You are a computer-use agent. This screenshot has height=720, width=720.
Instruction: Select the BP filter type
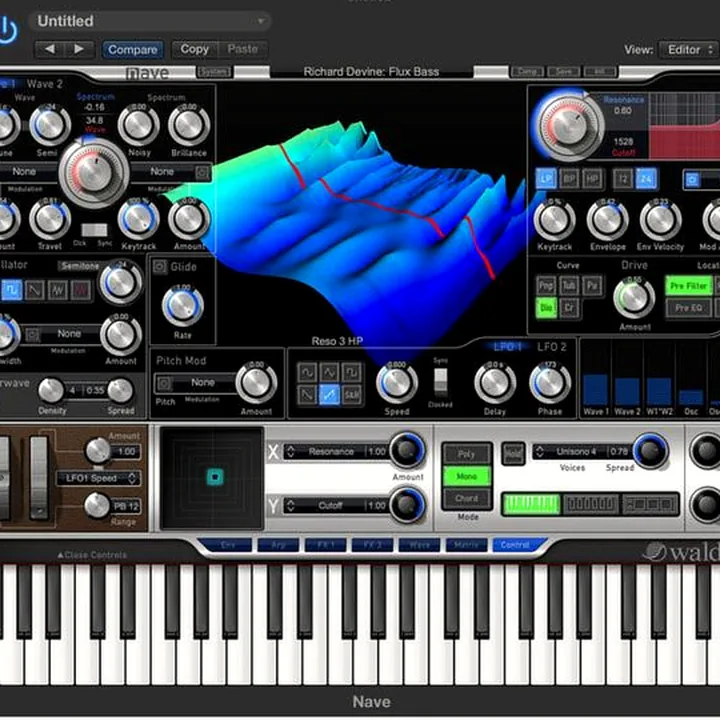click(569, 178)
